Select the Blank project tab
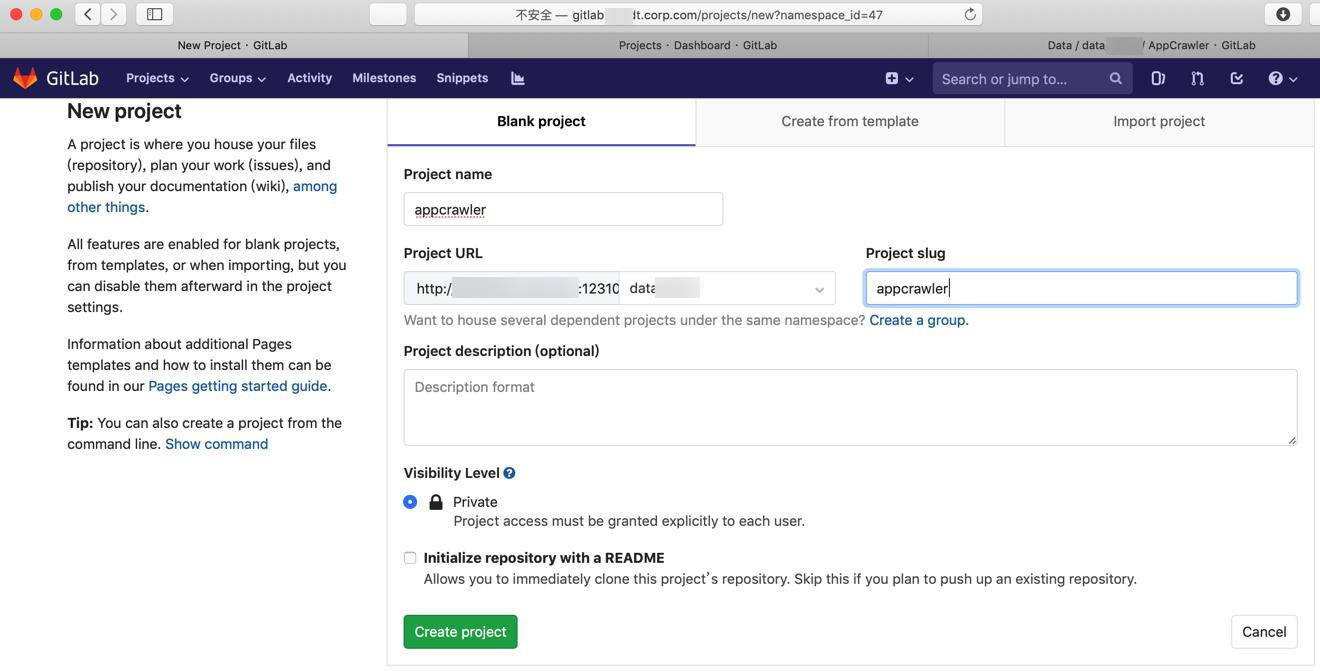Image resolution: width=1320 pixels, height=671 pixels. pyautogui.click(x=541, y=122)
